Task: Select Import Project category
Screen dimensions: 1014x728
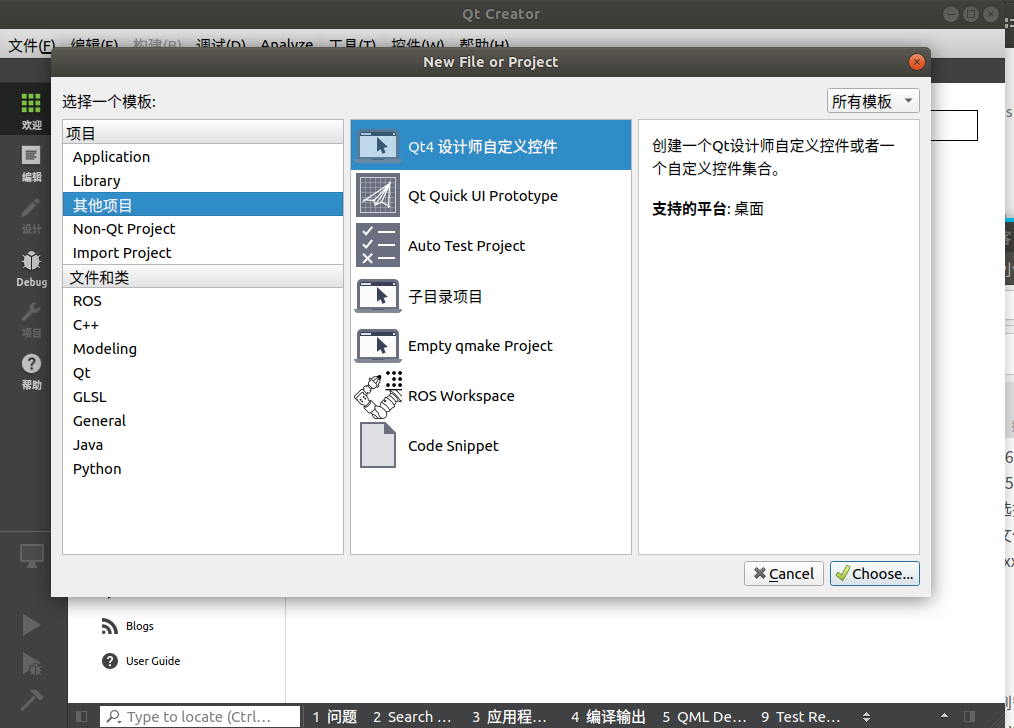Action: tap(203, 252)
